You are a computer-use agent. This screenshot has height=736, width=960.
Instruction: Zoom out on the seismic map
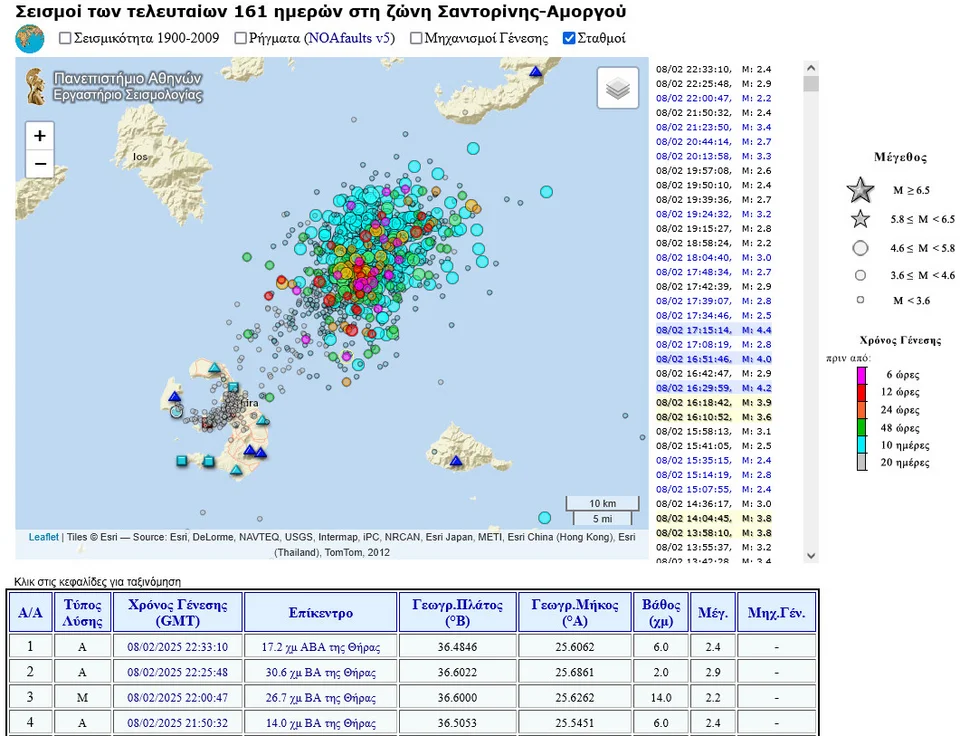(39, 164)
